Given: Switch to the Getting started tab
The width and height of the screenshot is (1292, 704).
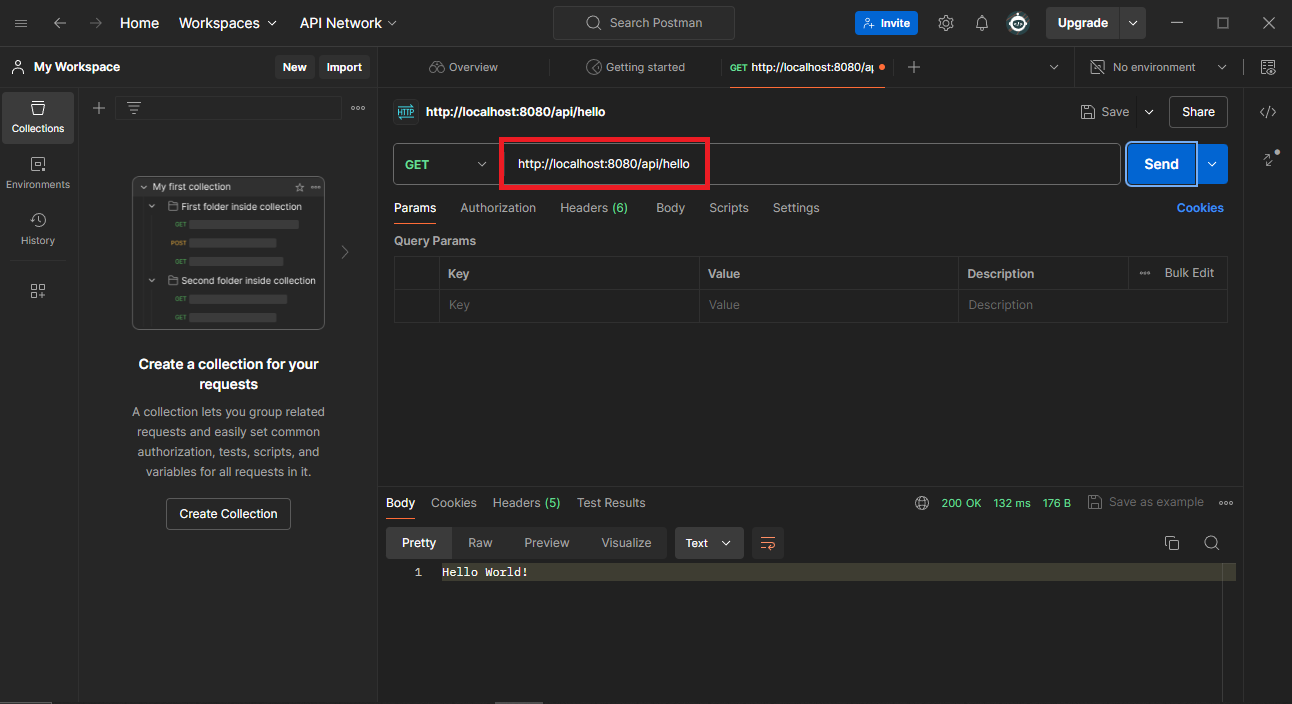Looking at the screenshot, I should (635, 67).
